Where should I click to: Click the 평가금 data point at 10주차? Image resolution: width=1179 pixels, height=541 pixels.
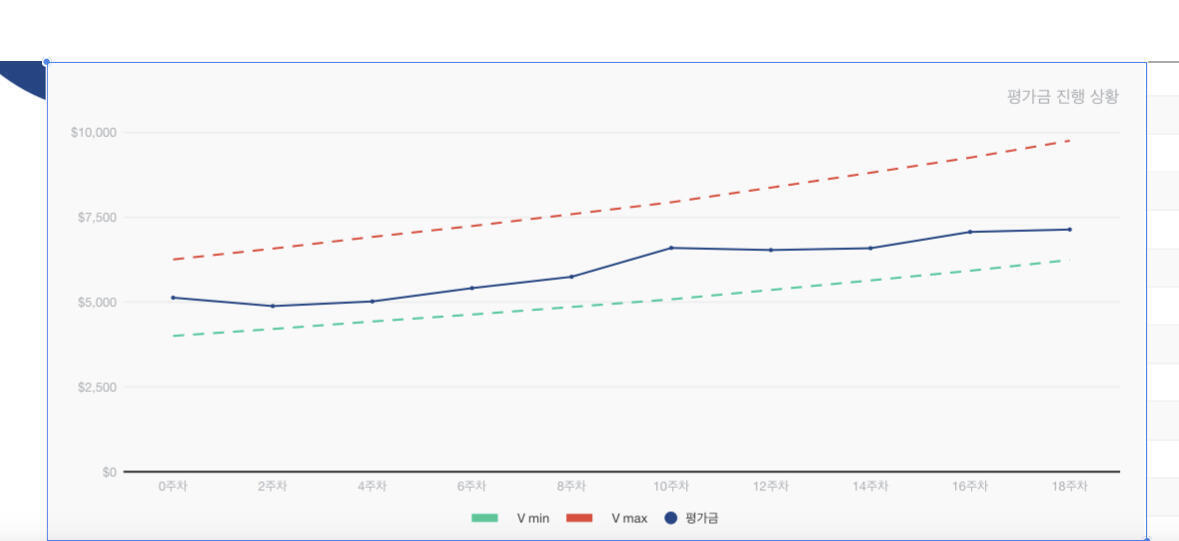[671, 247]
